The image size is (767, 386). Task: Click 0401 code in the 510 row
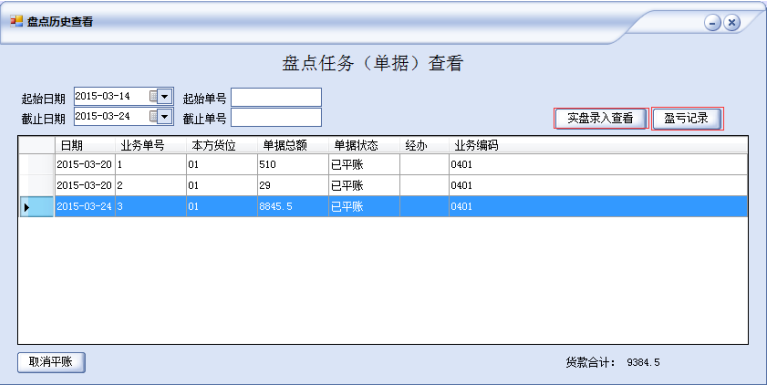click(598, 164)
